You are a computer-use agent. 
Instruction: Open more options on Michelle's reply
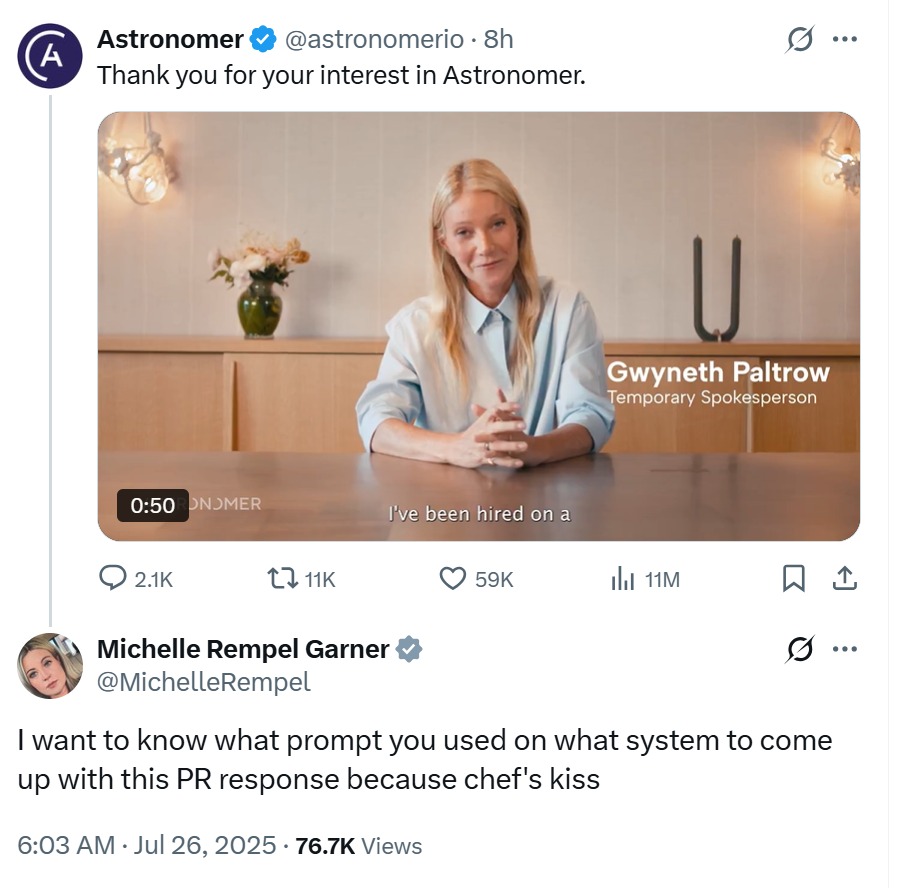(845, 649)
